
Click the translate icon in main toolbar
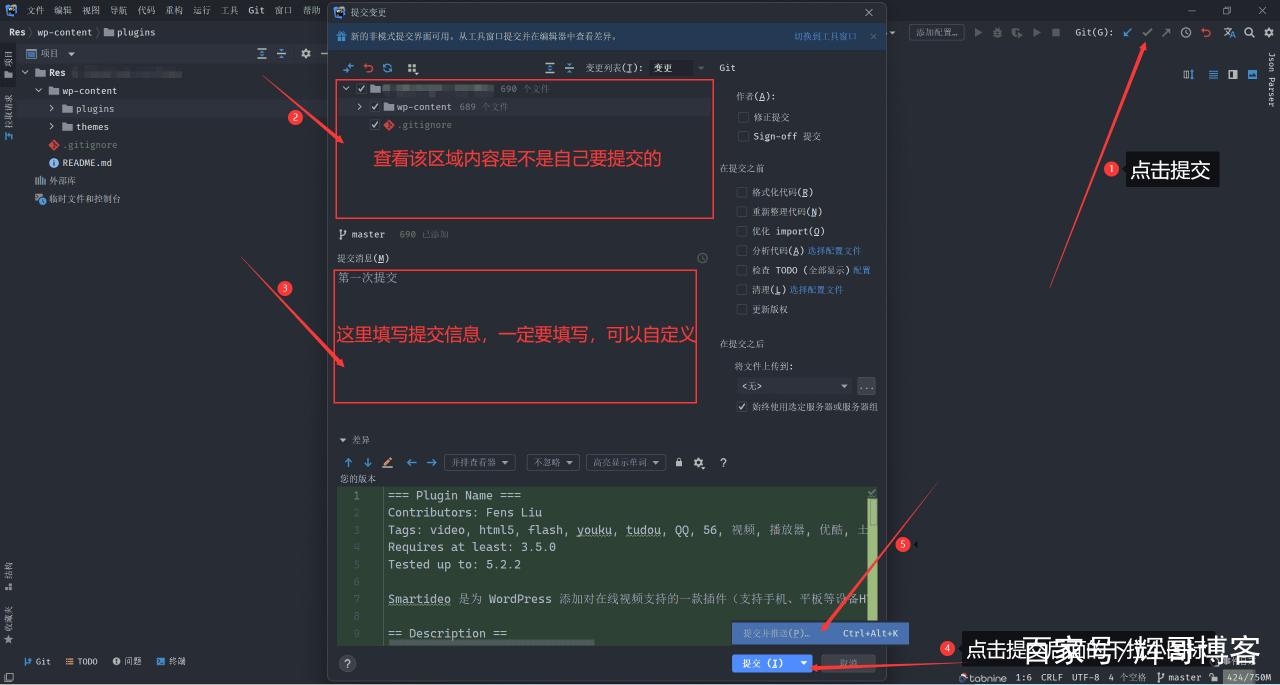[1229, 32]
